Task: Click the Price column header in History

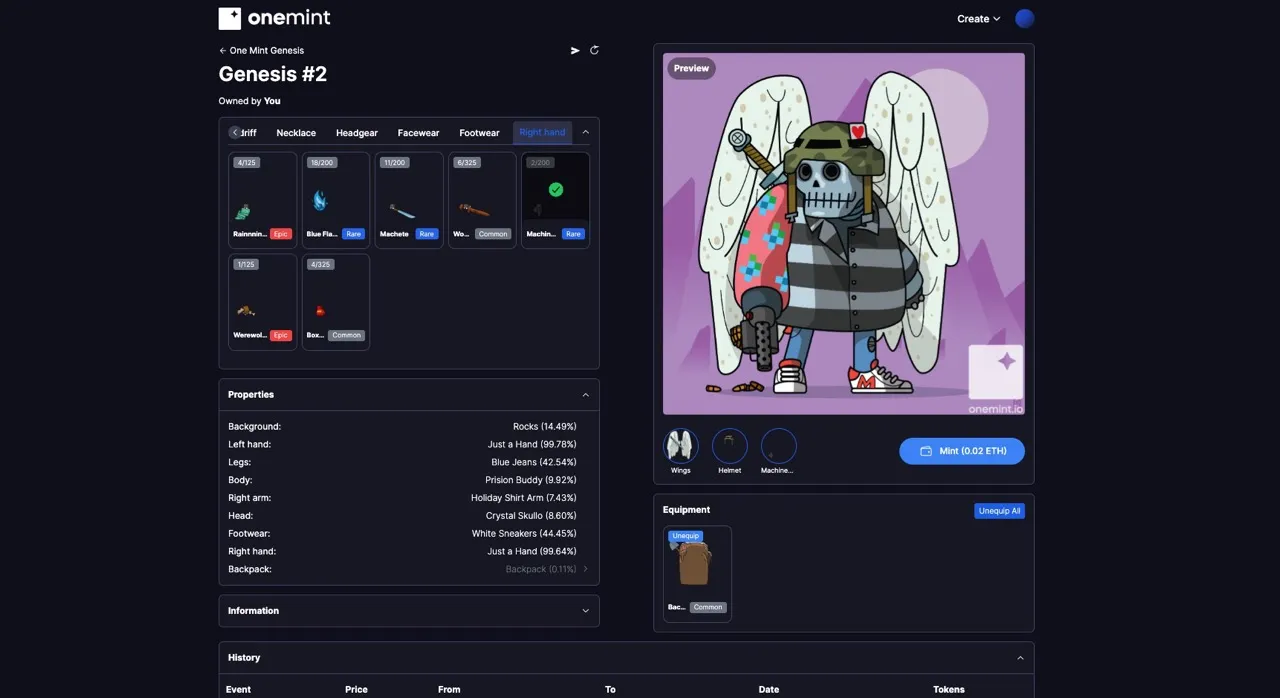Action: (x=356, y=689)
